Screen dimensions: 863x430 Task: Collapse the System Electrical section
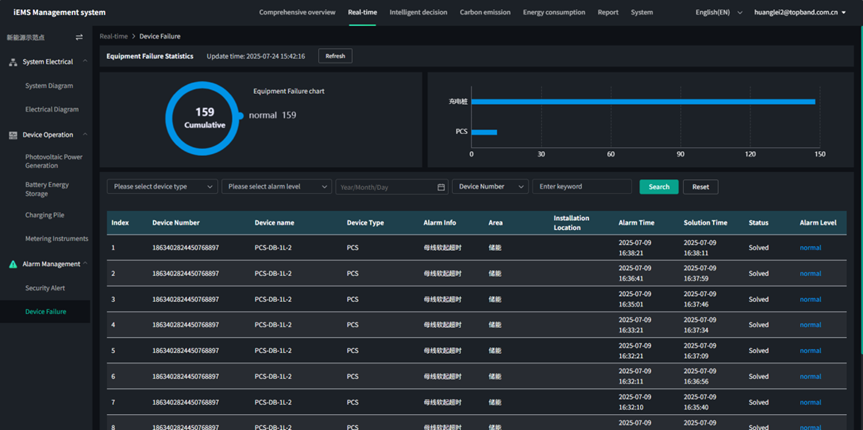pyautogui.click(x=85, y=62)
